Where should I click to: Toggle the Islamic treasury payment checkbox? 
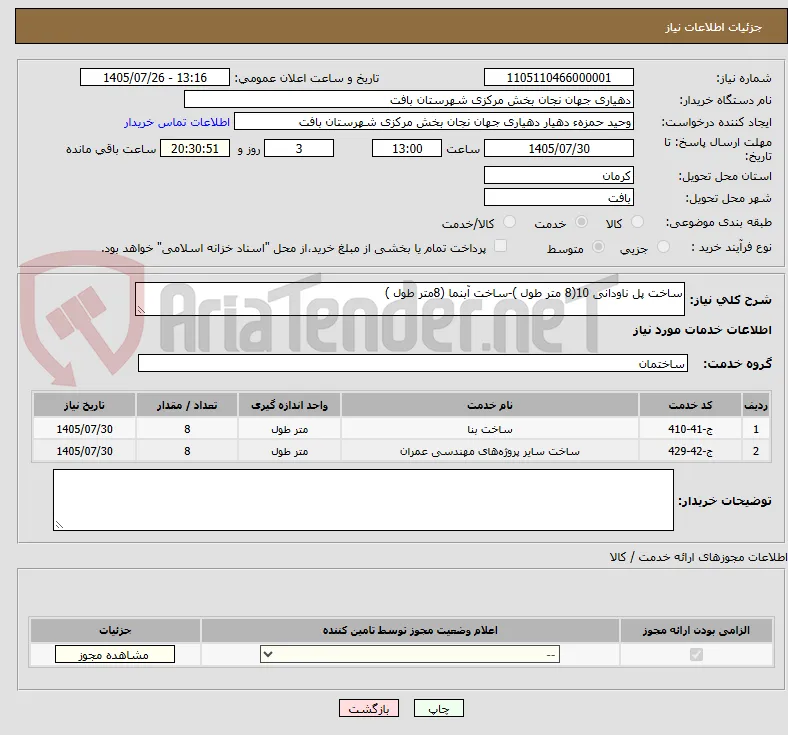coord(500,246)
